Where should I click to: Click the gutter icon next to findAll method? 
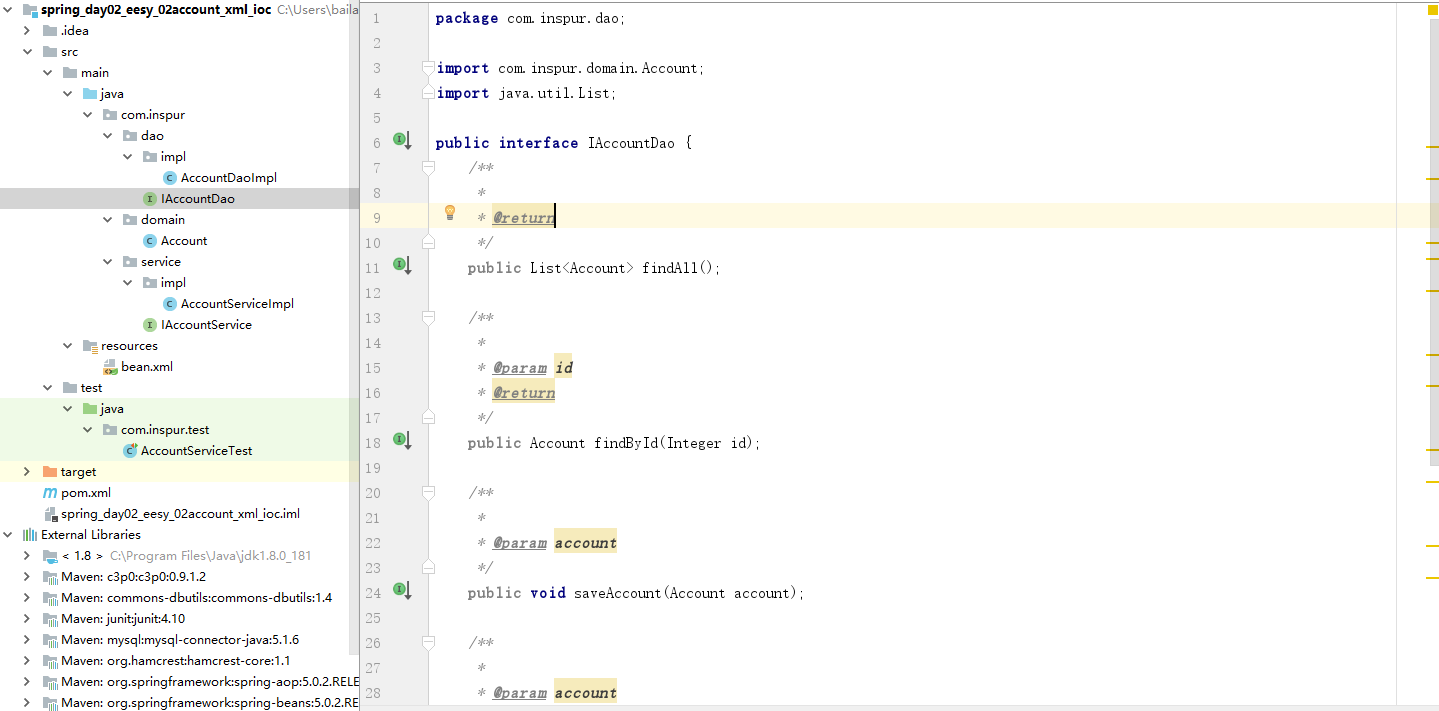(402, 266)
